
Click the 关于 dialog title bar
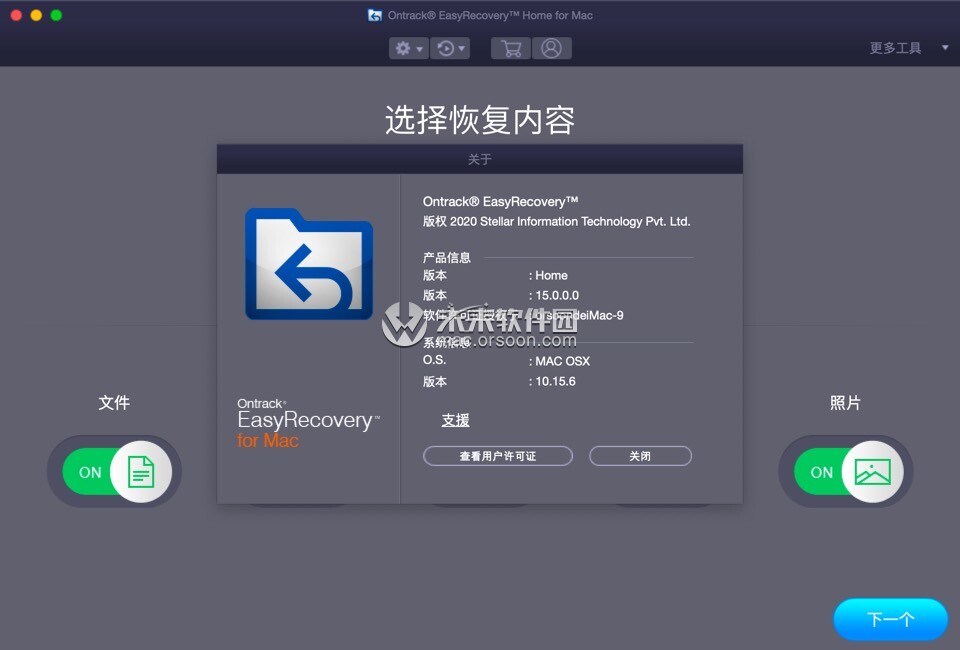click(x=478, y=158)
